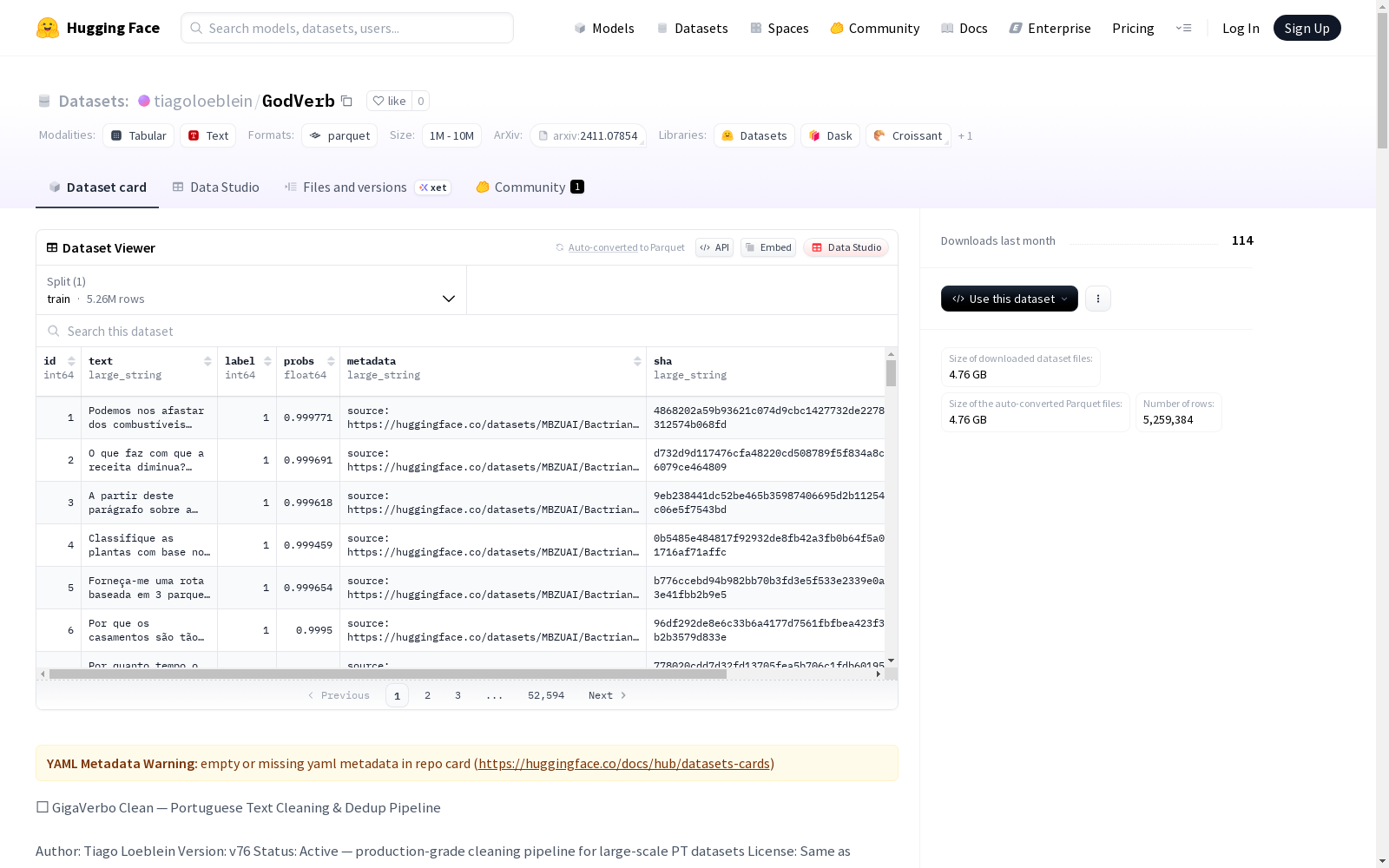This screenshot has width=1389, height=868.
Task: Open the three-dot more options button
Action: [1098, 299]
